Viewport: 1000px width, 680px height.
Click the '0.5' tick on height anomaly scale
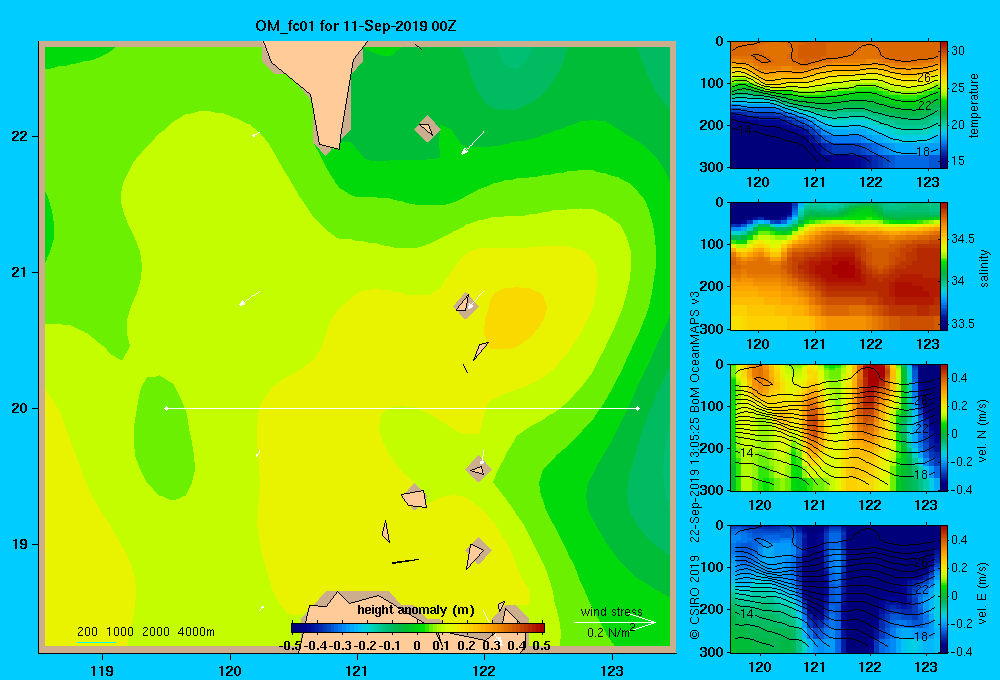(541, 646)
